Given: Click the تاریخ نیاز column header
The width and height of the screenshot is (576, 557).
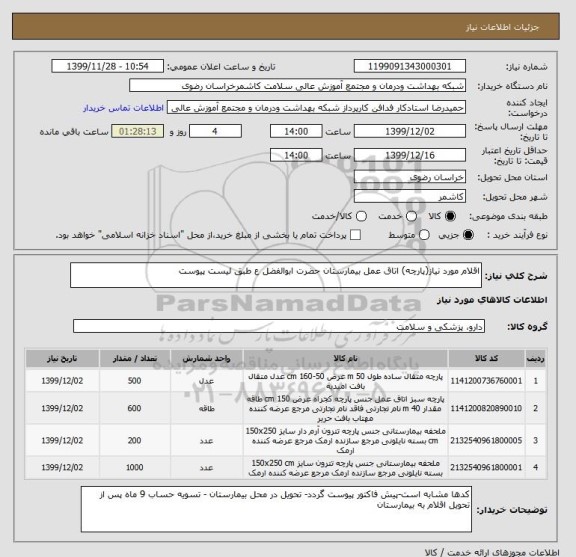Looking at the screenshot, I should click(62, 359).
